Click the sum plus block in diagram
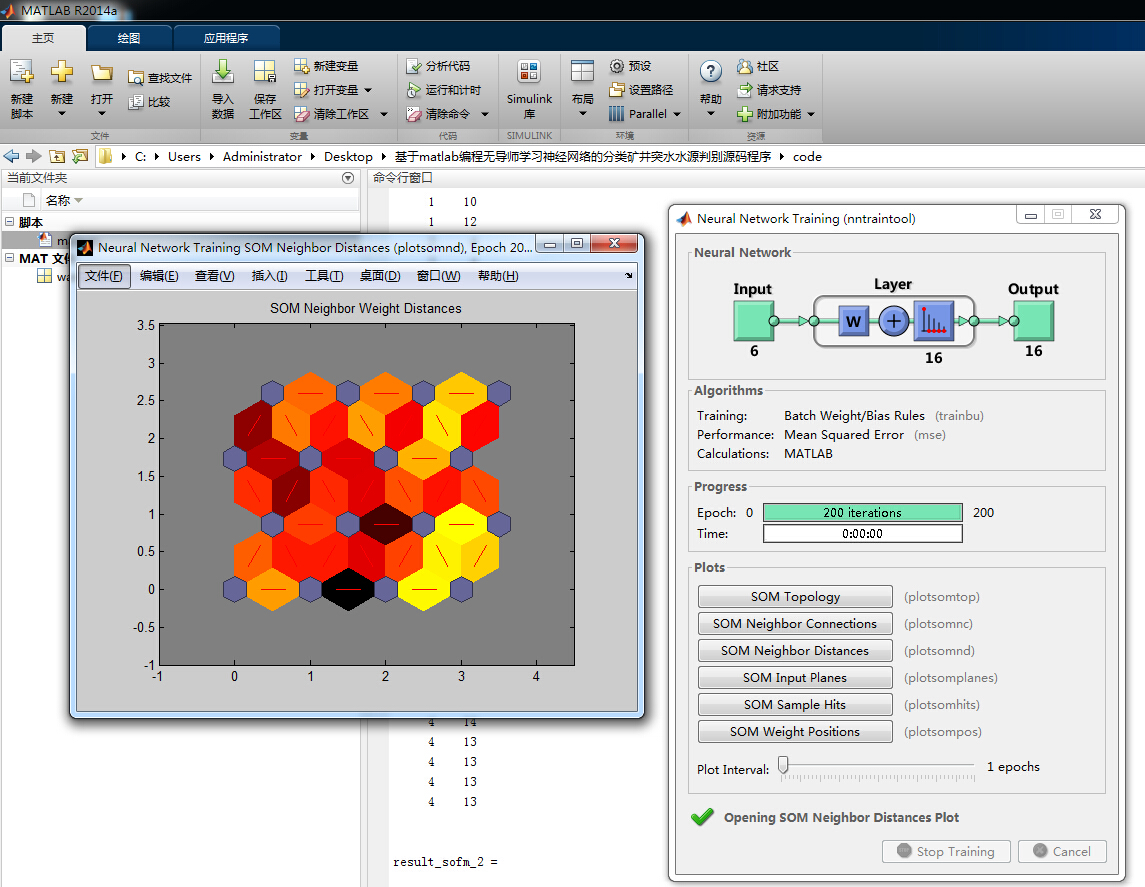This screenshot has width=1145, height=887. coord(893,320)
